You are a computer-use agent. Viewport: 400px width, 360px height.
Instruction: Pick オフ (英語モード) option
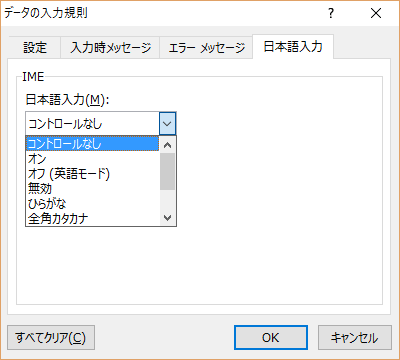click(92, 174)
